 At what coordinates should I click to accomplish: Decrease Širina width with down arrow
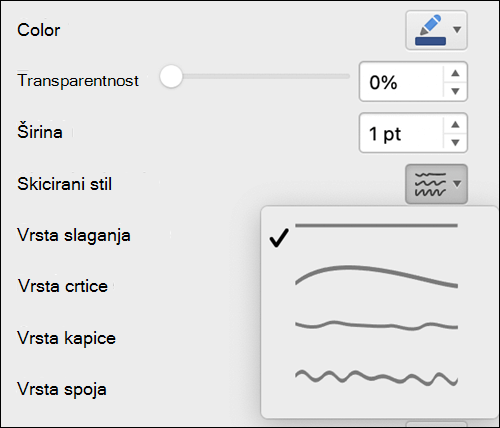455,142
